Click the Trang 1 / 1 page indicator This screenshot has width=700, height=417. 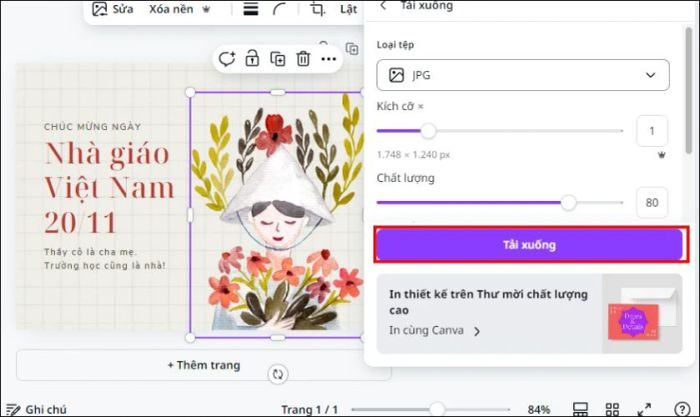tap(309, 409)
